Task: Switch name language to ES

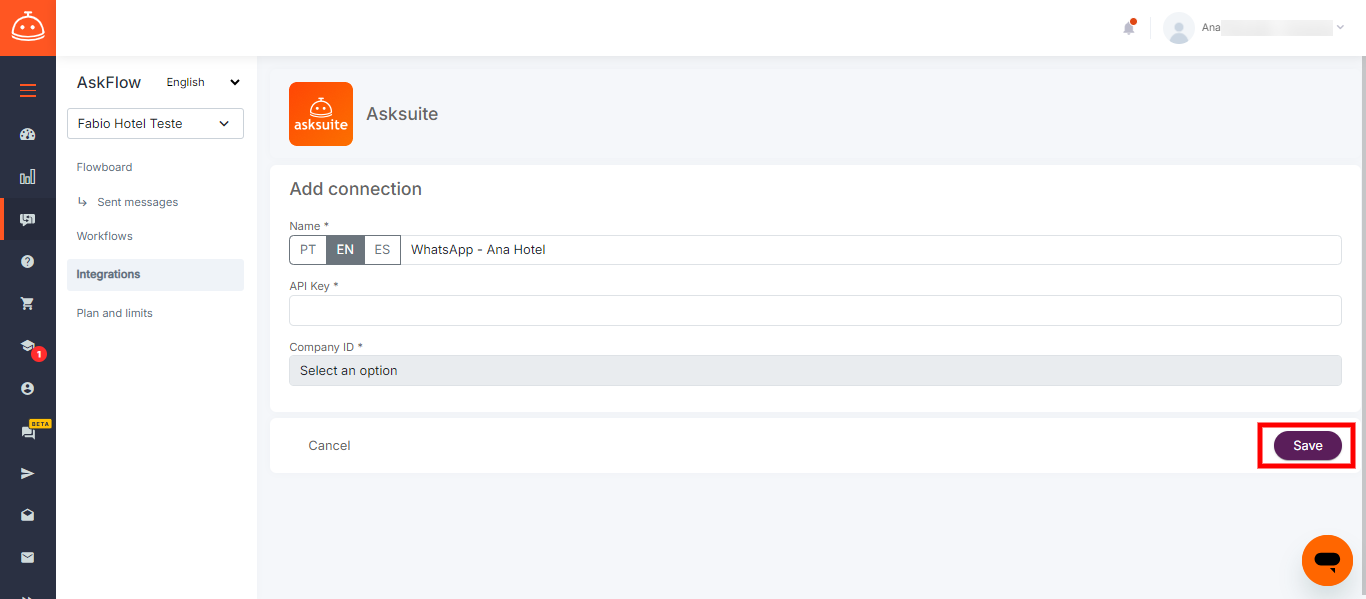Action: 382,250
